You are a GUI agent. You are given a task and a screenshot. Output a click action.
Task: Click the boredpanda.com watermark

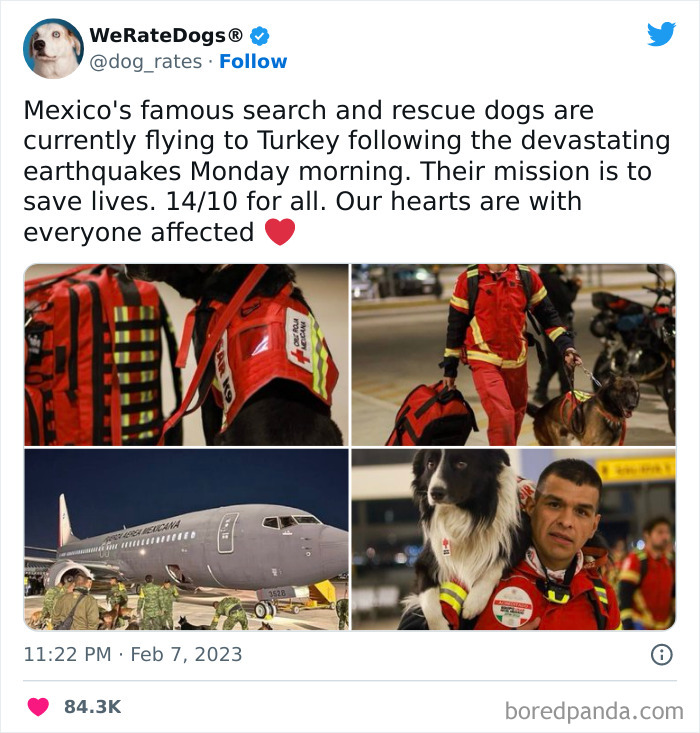pos(594,711)
